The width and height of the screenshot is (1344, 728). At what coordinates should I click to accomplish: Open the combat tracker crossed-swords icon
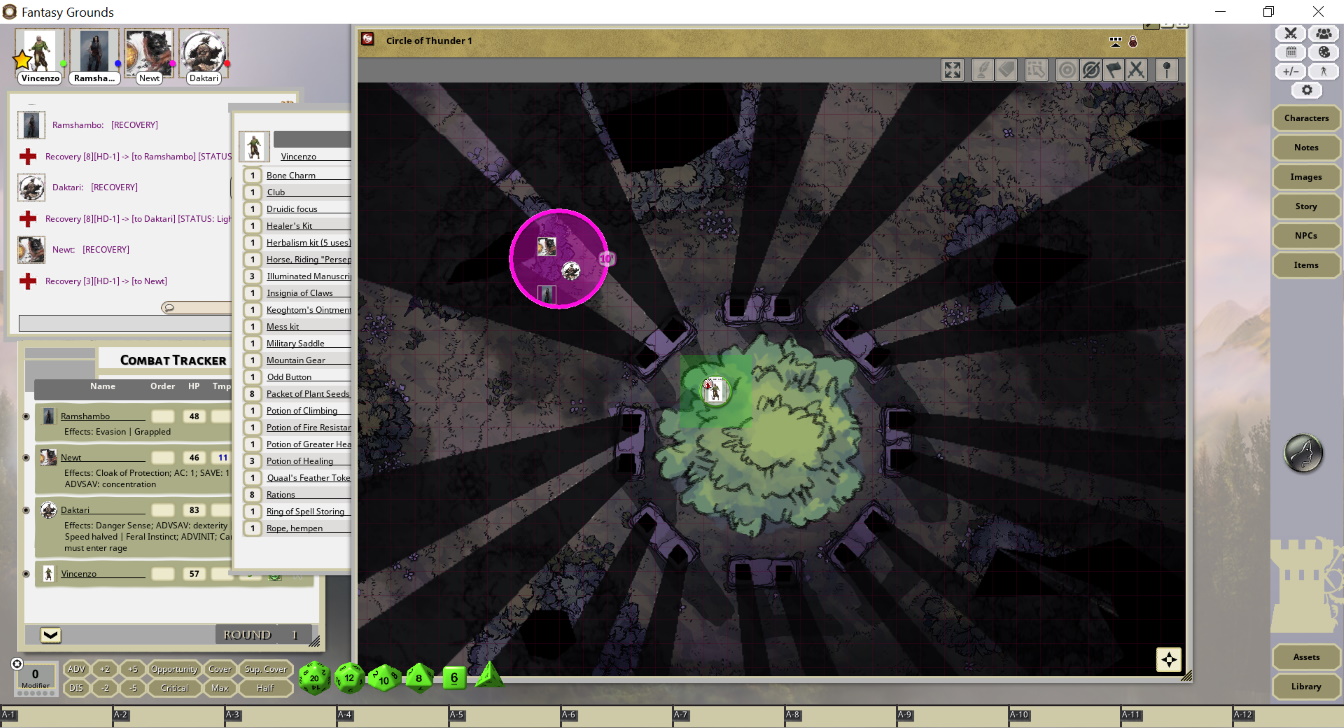(x=1291, y=34)
